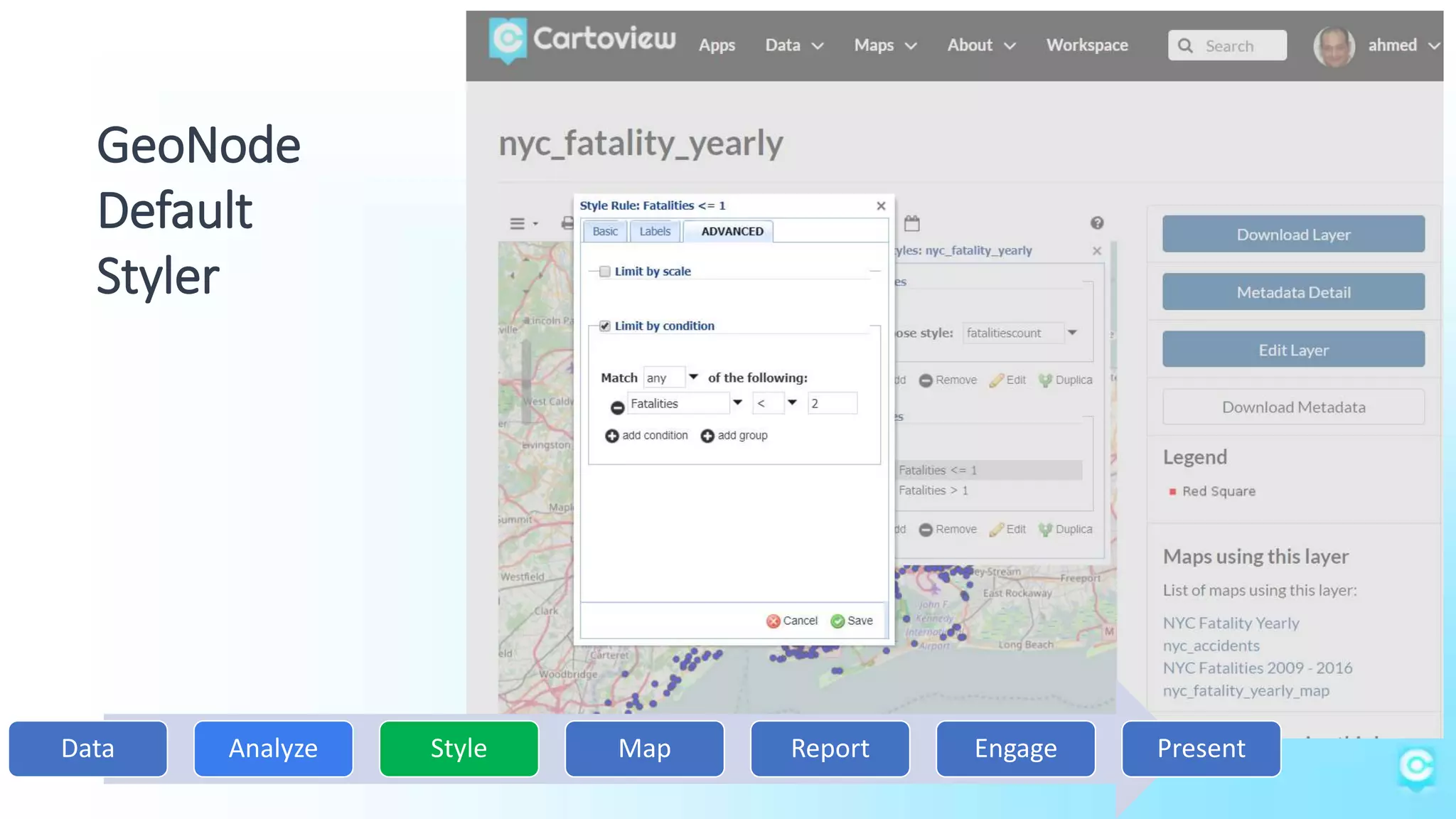Viewport: 1456px width, 819px height.
Task: Click Duplicate under the Styles section
Action: coord(1066,380)
